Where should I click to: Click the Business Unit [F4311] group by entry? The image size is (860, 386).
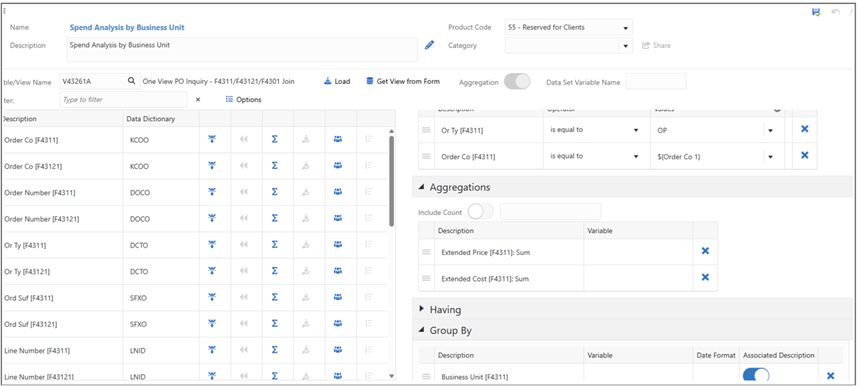(474, 377)
